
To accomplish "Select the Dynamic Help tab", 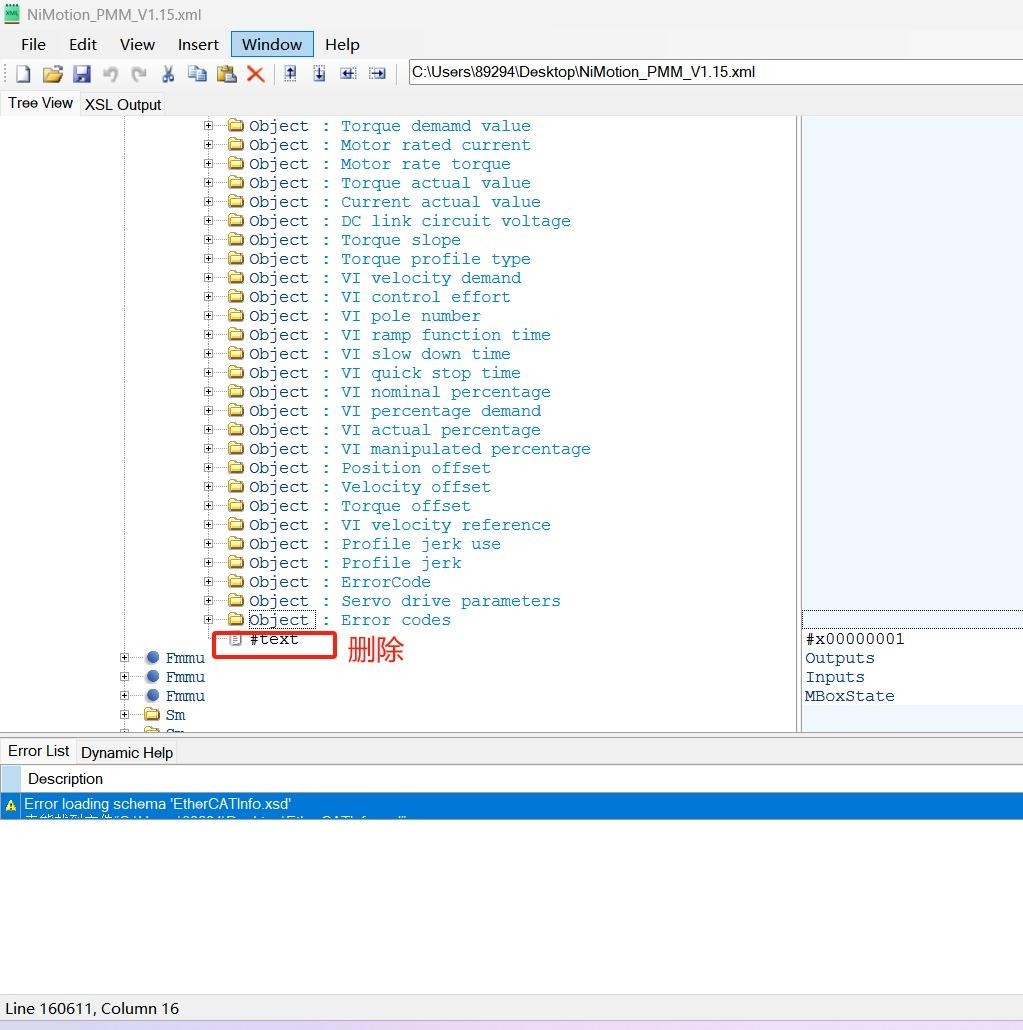I will coord(127,753).
